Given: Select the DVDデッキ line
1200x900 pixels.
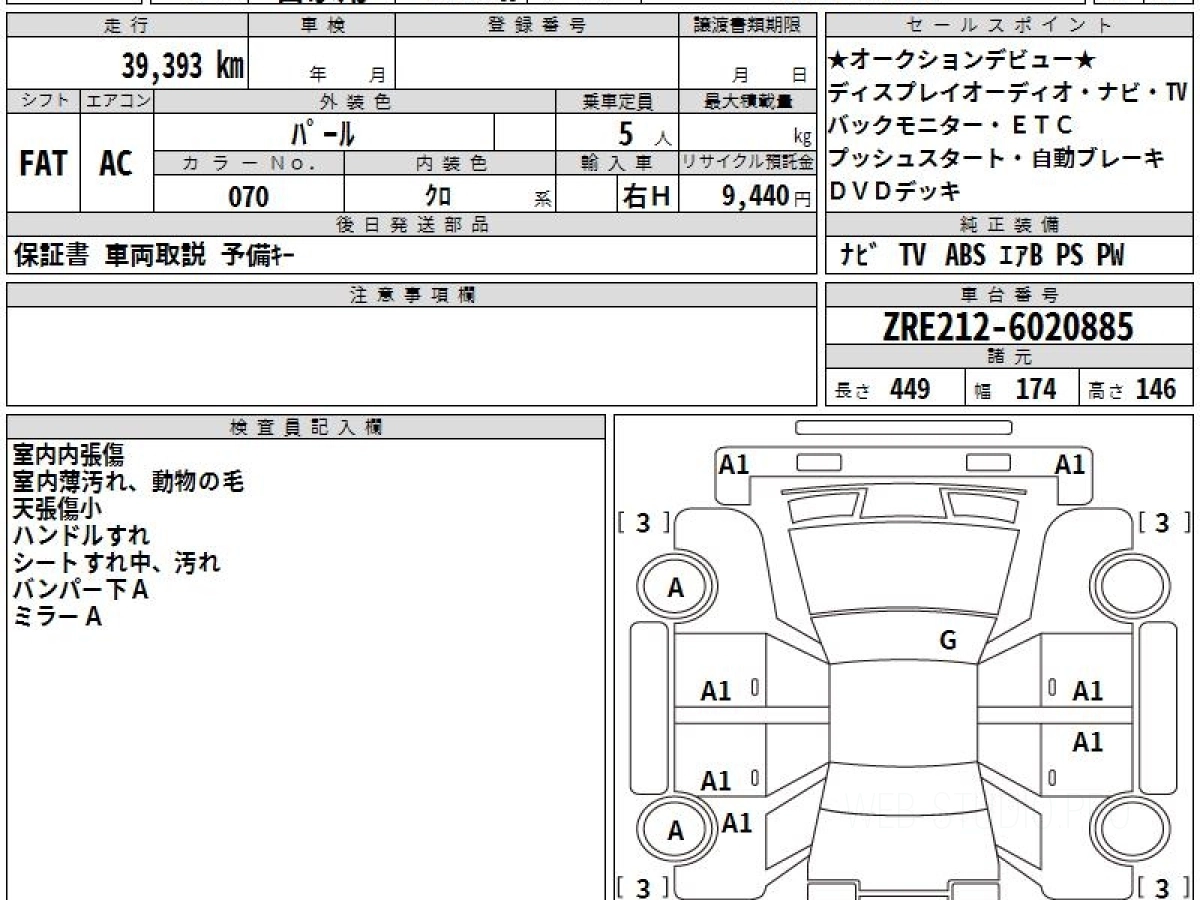Looking at the screenshot, I should pyautogui.click(x=895, y=190).
